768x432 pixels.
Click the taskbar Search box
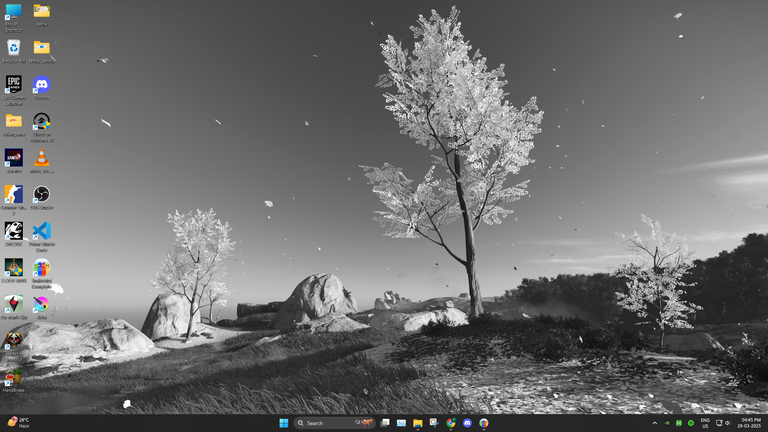(x=334, y=423)
